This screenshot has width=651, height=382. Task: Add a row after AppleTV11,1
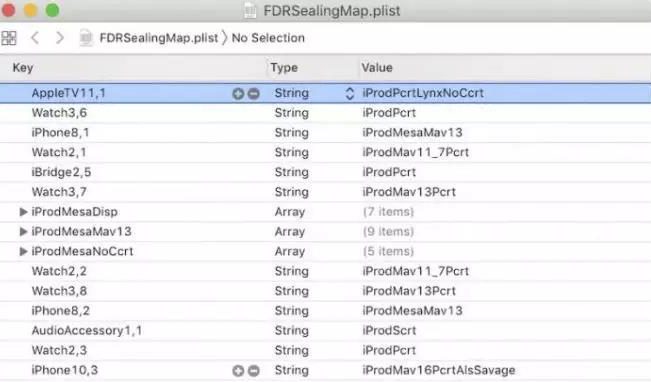coord(238,94)
